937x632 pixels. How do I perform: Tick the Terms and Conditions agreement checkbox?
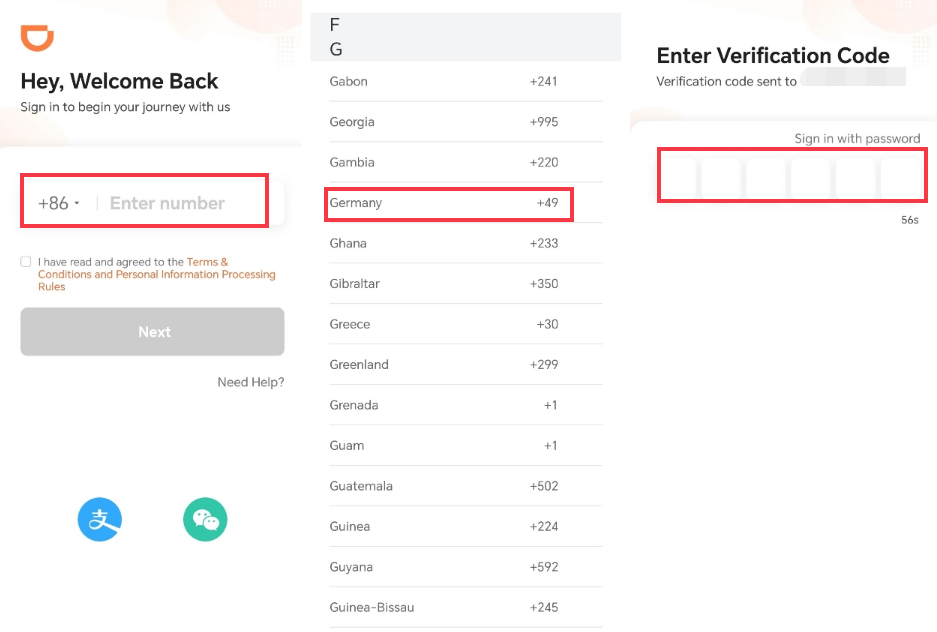pos(26,262)
